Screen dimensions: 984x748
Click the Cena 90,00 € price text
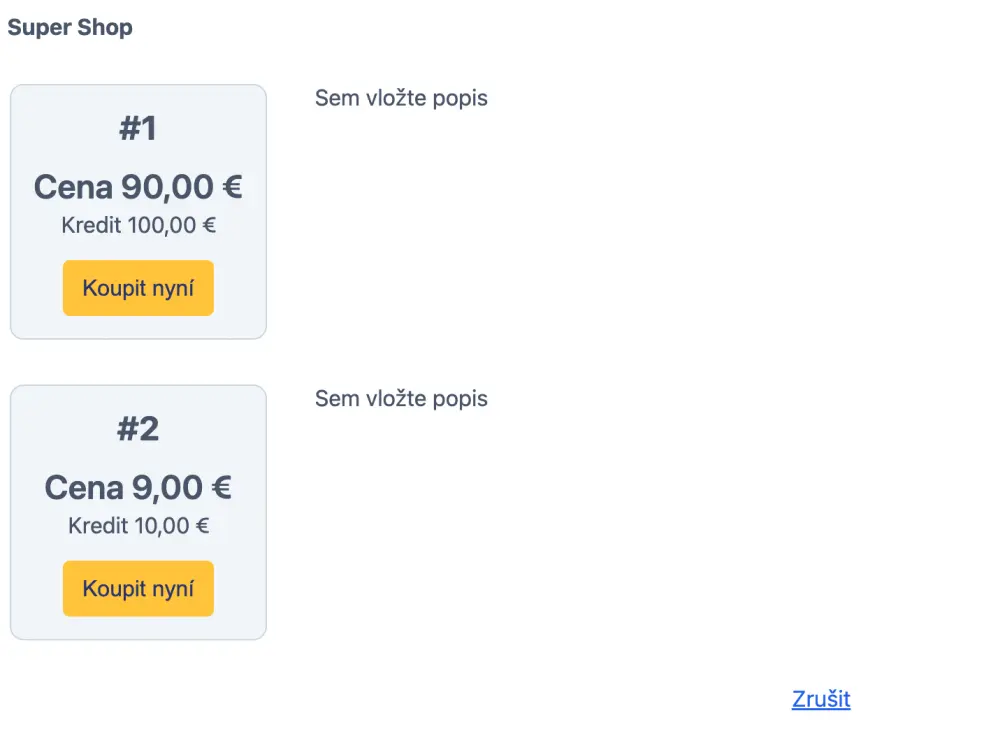[x=138, y=187]
